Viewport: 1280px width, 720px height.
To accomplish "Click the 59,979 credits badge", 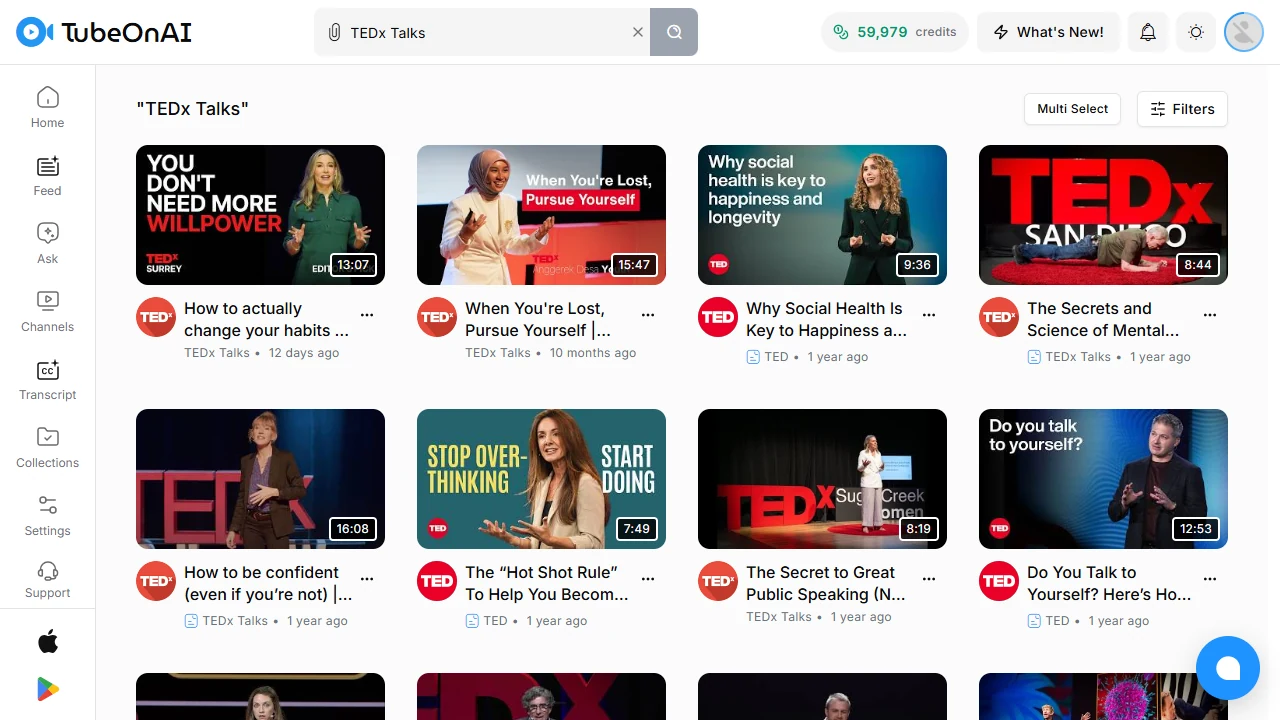I will click(894, 32).
